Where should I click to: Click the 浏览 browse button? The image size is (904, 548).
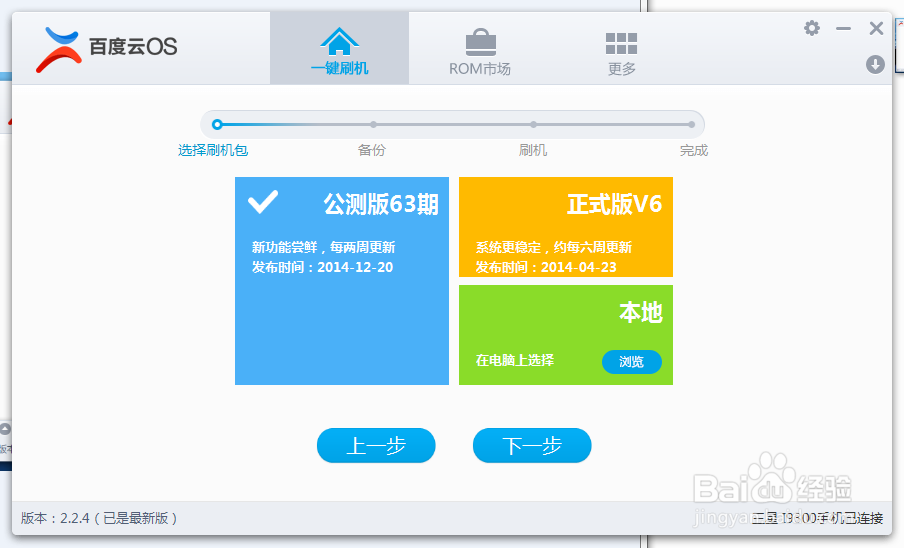coord(631,361)
